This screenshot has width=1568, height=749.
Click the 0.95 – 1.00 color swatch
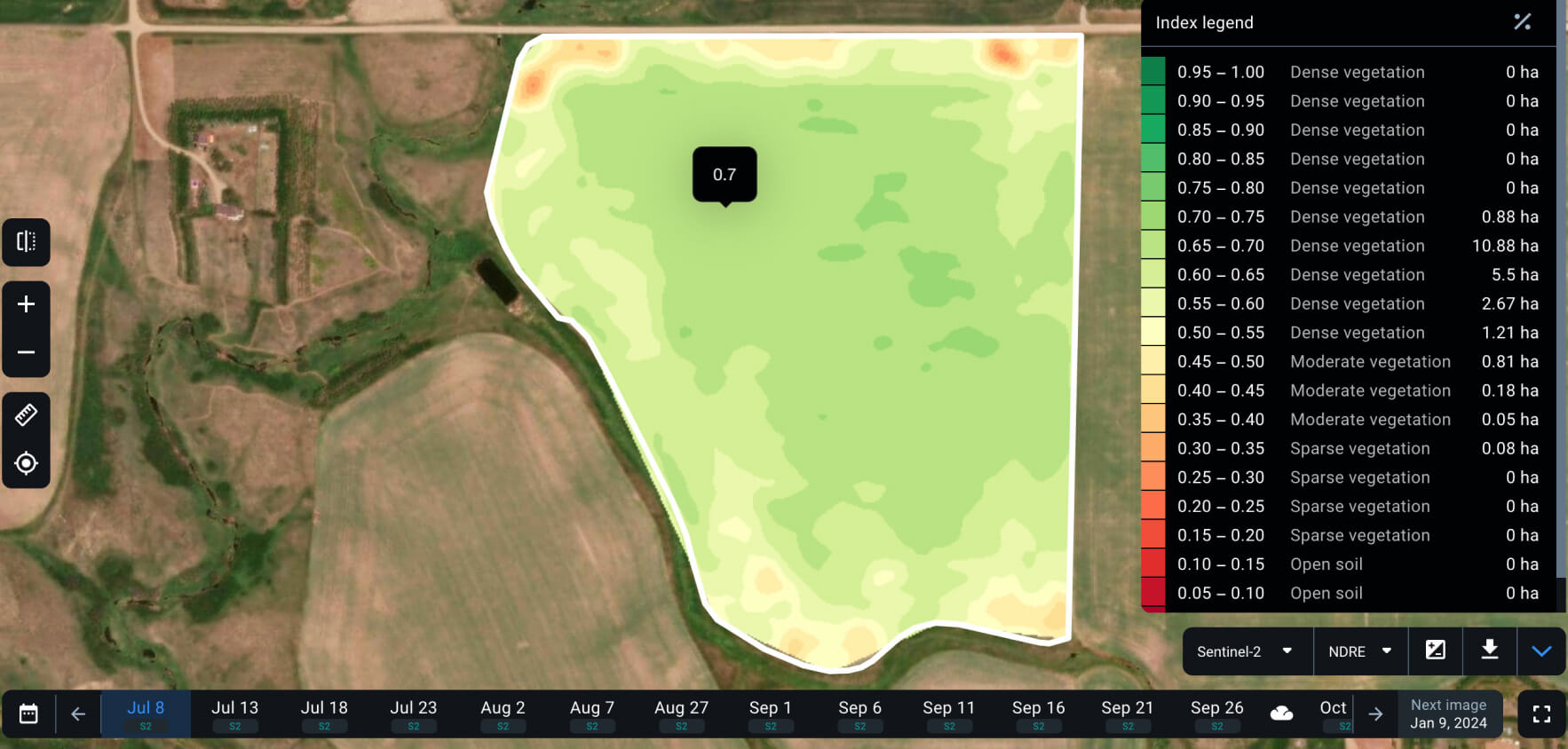(x=1152, y=71)
